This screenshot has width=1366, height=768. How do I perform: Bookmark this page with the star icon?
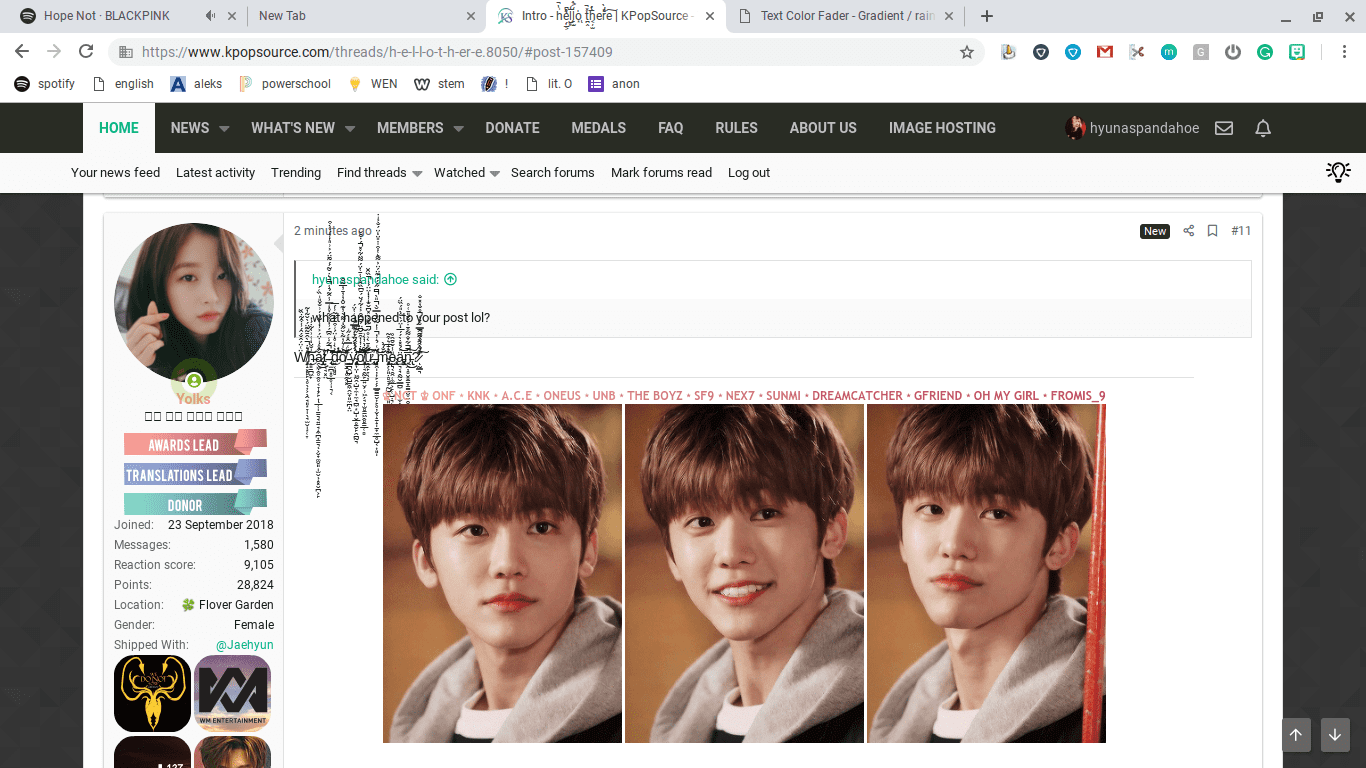(x=967, y=52)
